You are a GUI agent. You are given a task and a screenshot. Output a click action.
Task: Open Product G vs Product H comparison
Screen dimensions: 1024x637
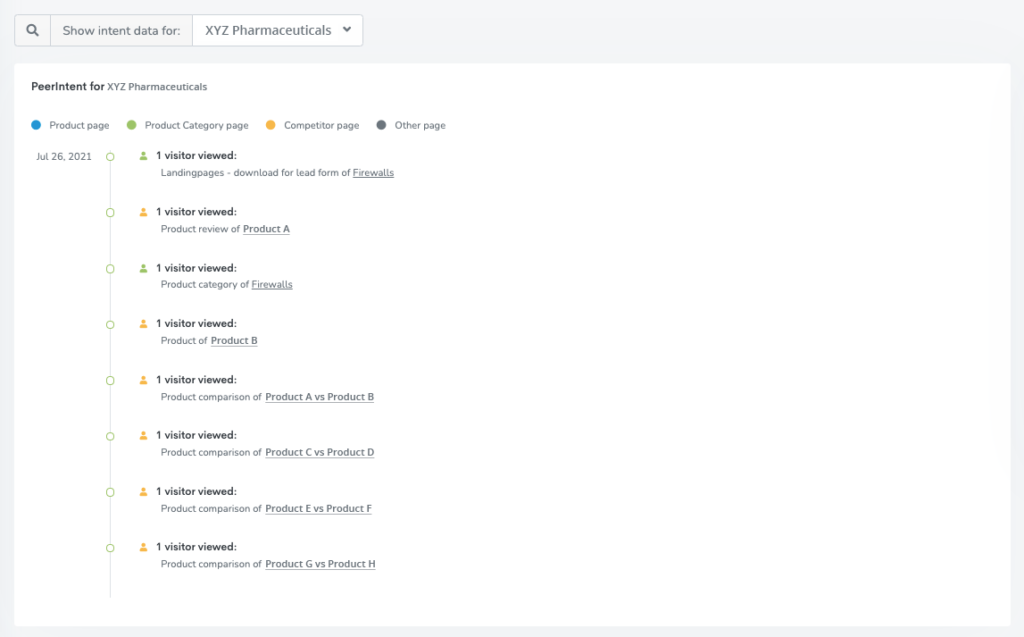tap(320, 565)
